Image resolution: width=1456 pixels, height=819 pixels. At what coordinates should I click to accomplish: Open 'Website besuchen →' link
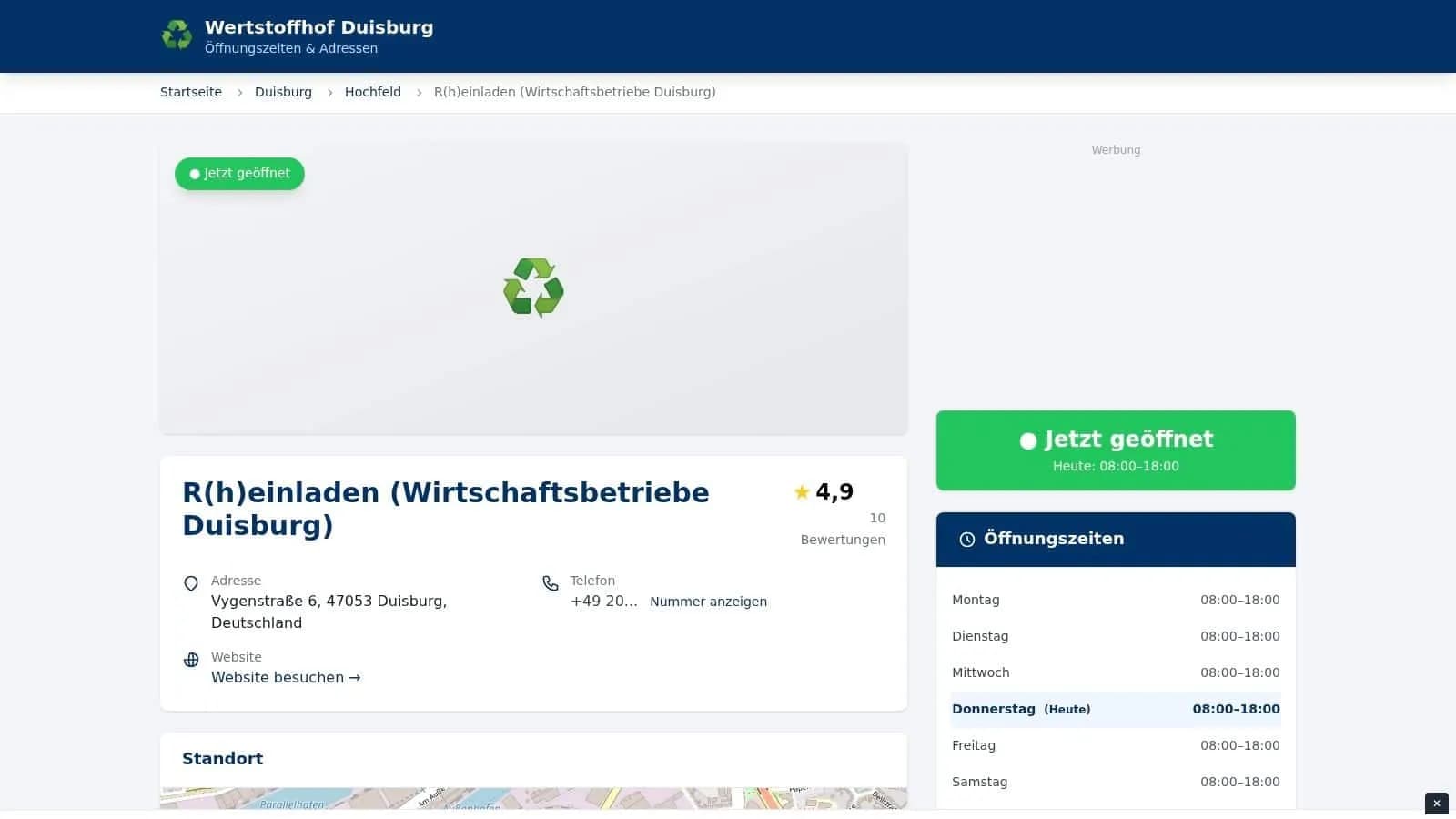286,678
